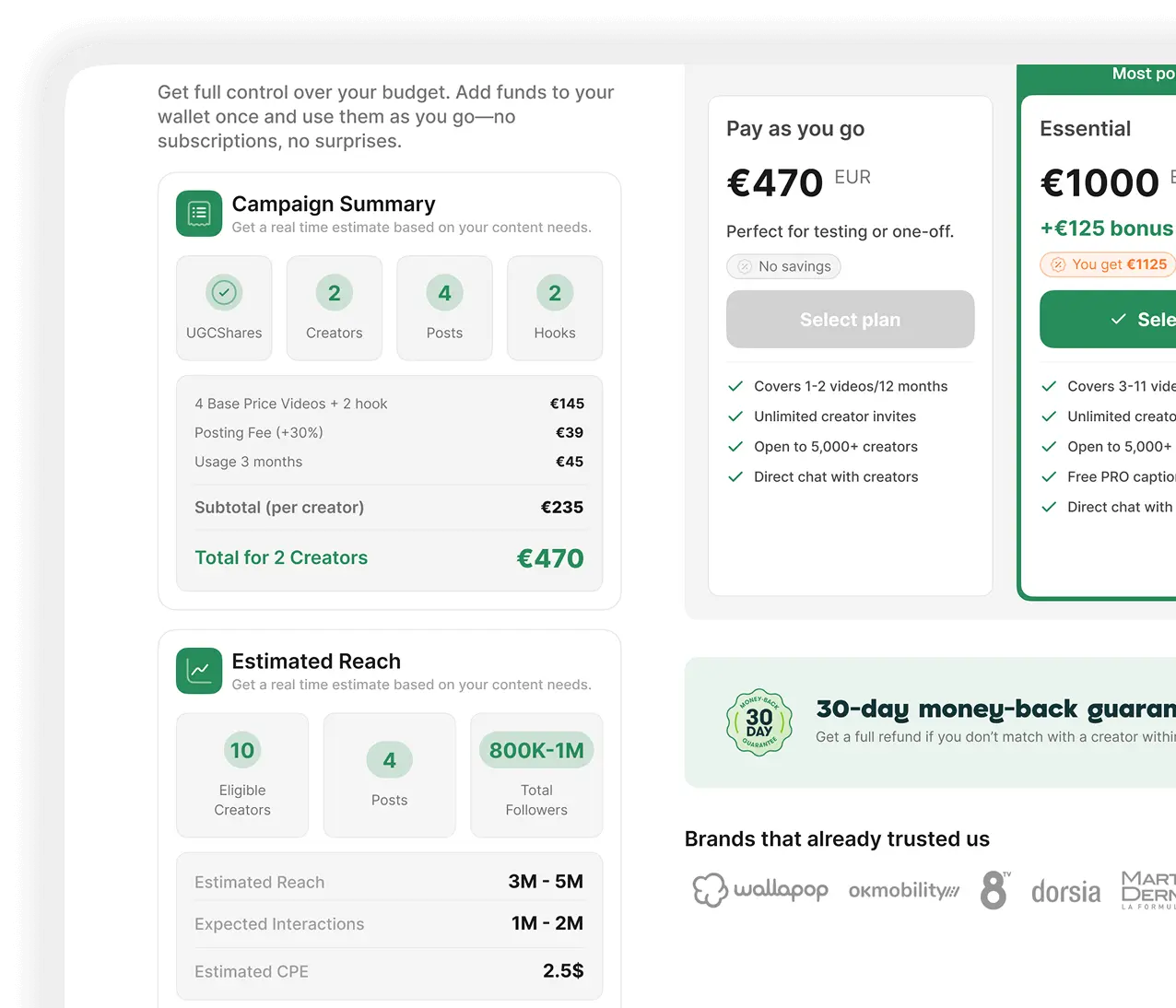Click the 8 TV brand logo
This screenshot has height=1008, width=1176.
[x=994, y=890]
